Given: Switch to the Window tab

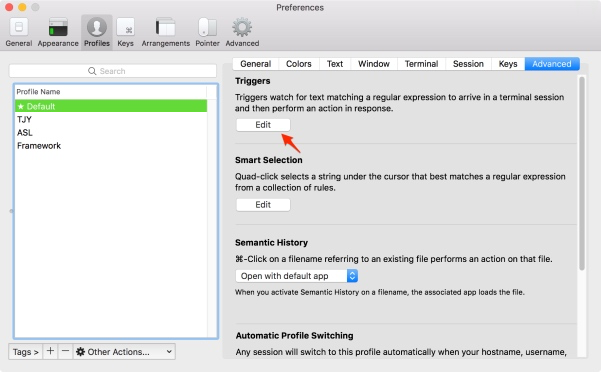Looking at the screenshot, I should click(x=374, y=64).
